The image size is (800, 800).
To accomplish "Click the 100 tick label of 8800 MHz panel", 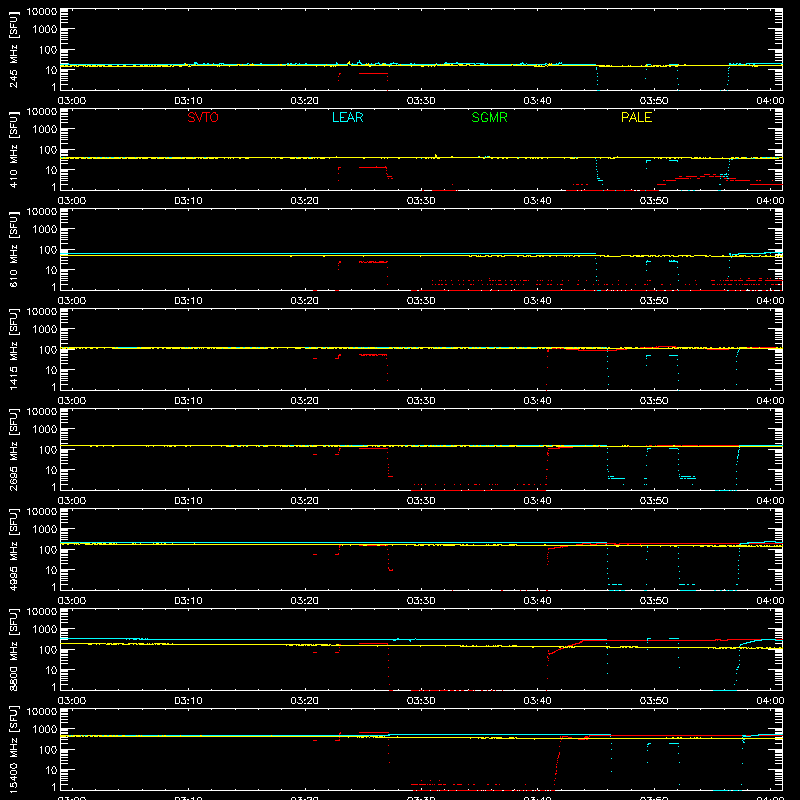I will pos(48,650).
